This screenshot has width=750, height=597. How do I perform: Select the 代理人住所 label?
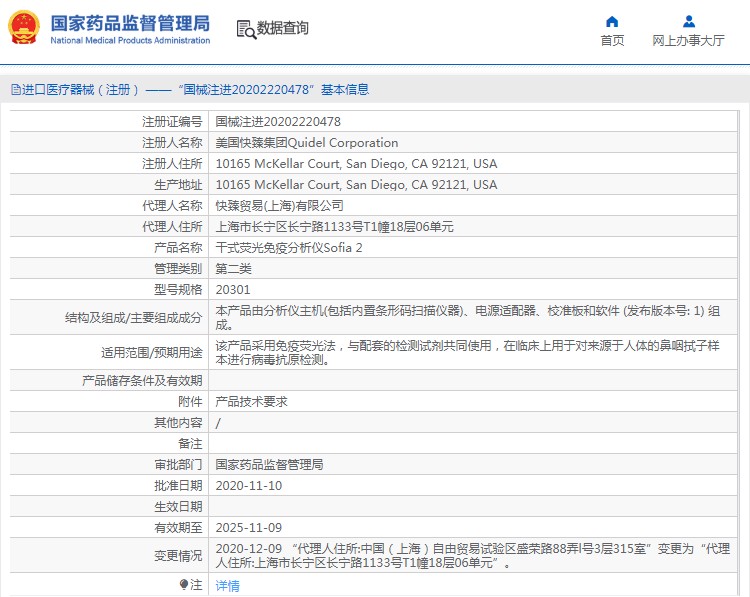(172, 227)
